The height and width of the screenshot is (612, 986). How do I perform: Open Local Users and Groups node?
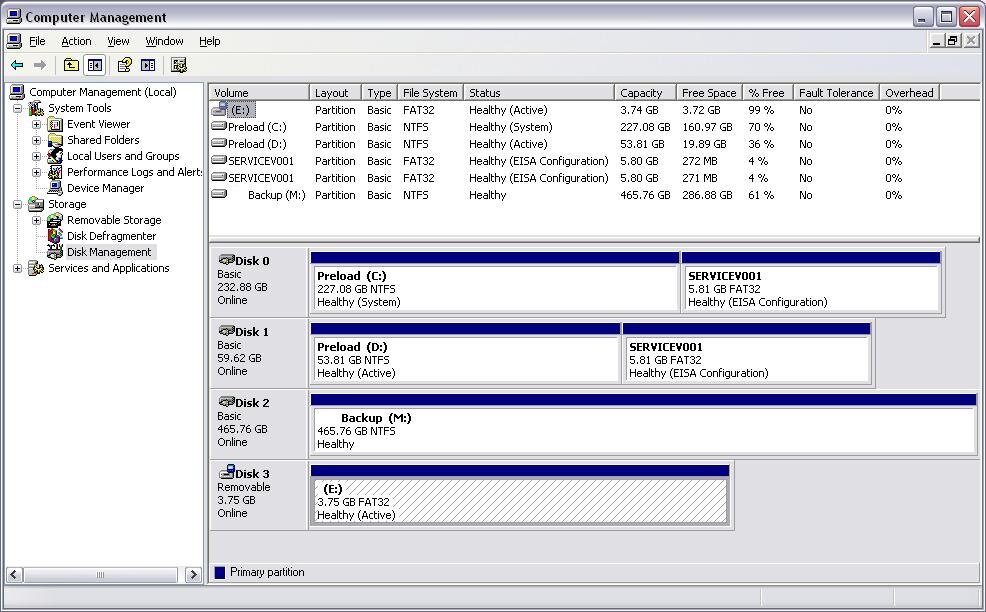[122, 156]
